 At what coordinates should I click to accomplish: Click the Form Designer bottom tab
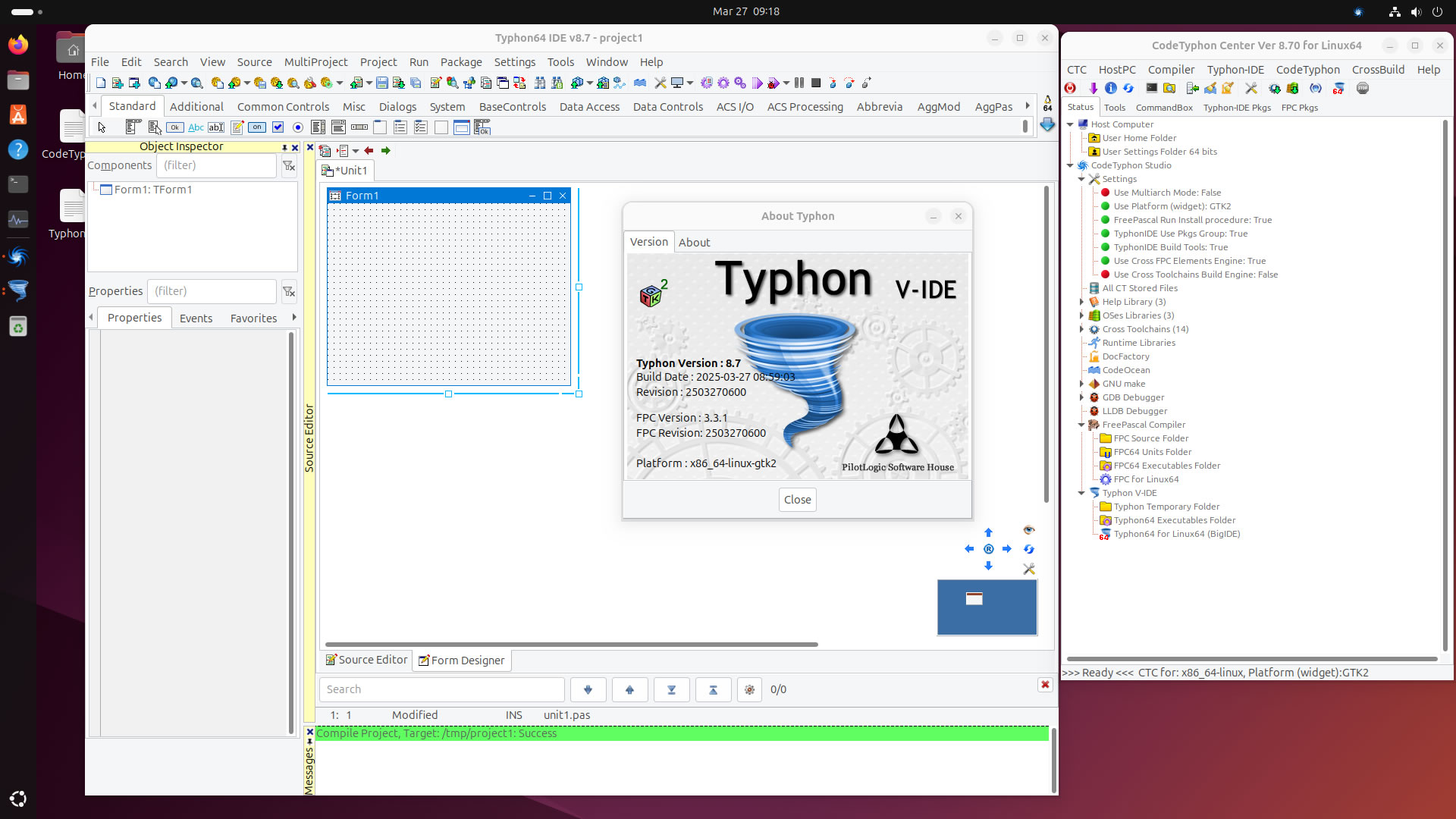[461, 661]
